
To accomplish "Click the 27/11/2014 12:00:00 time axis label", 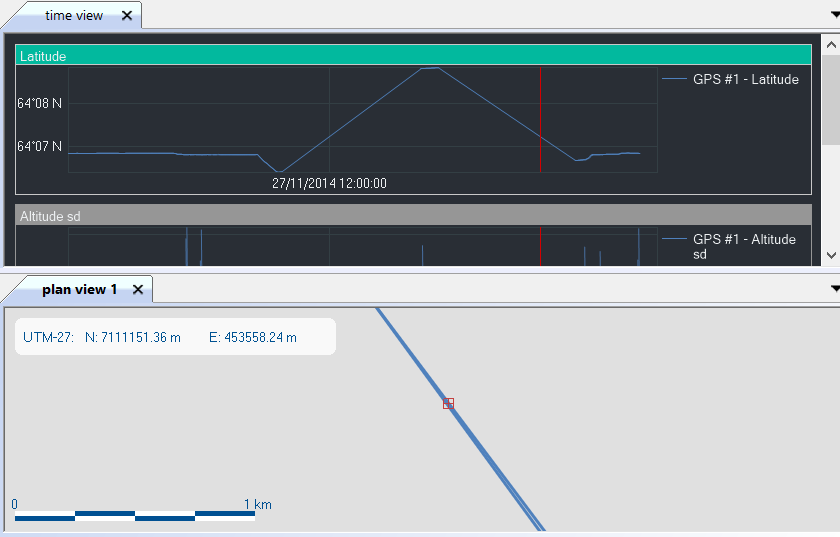I will click(329, 183).
